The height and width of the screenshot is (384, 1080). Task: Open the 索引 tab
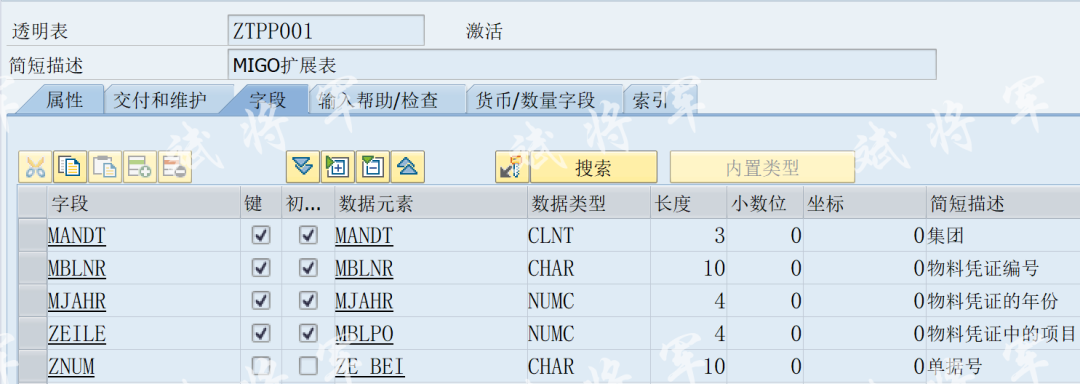[650, 100]
